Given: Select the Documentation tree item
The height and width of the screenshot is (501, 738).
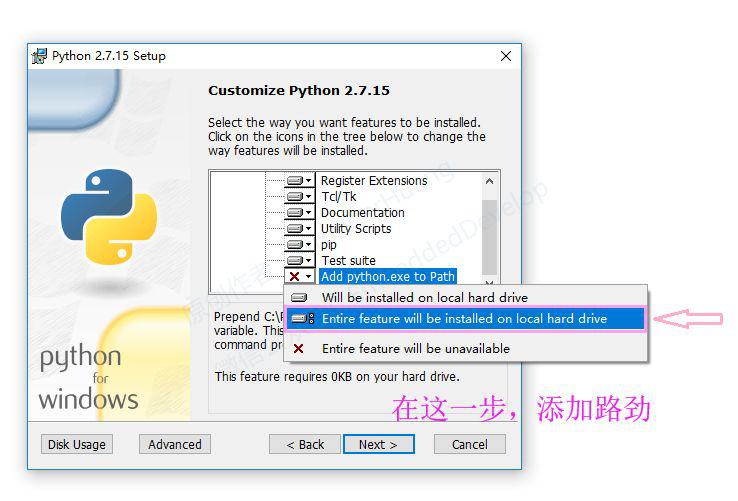Looking at the screenshot, I should tap(362, 213).
